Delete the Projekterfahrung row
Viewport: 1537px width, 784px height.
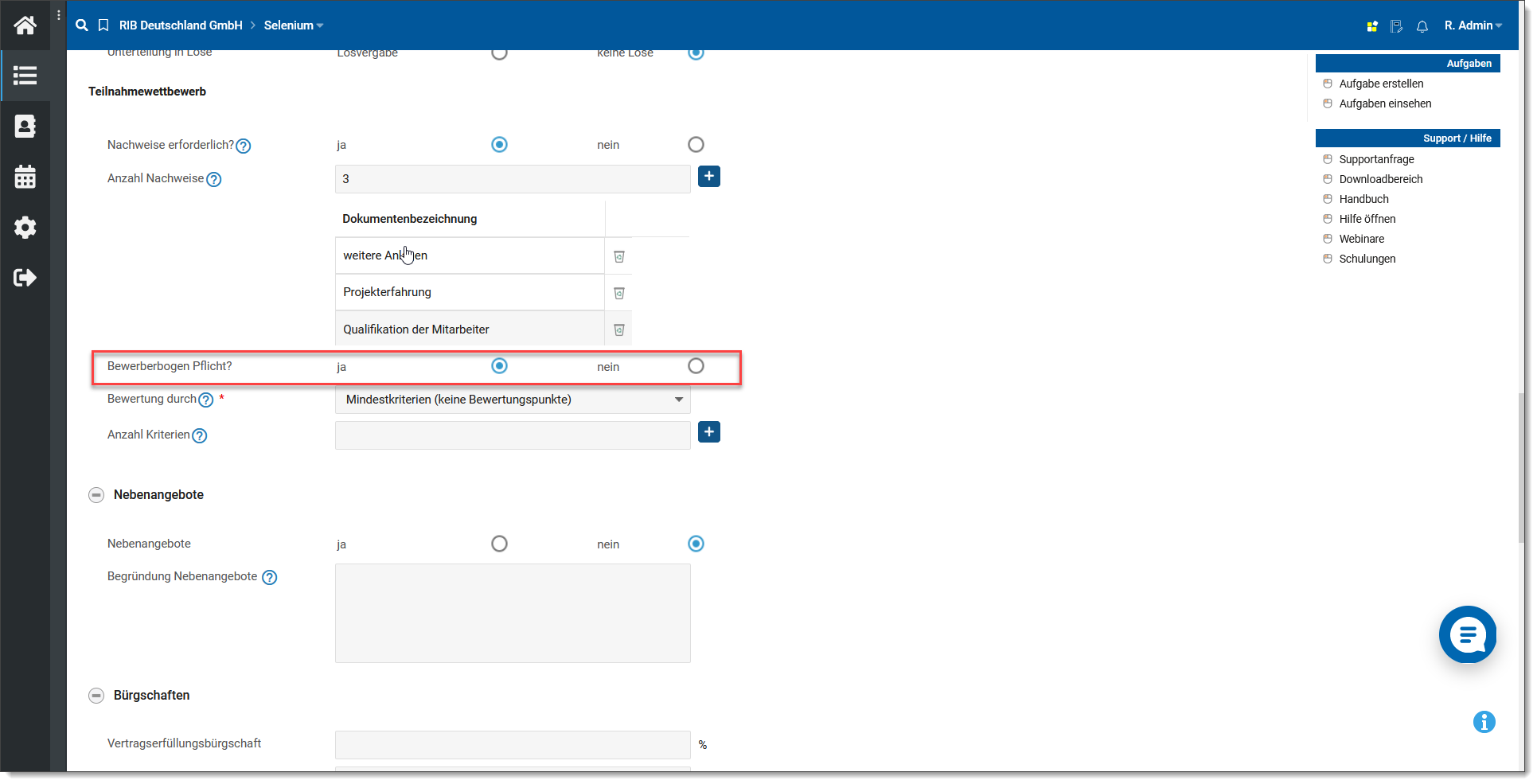[619, 293]
